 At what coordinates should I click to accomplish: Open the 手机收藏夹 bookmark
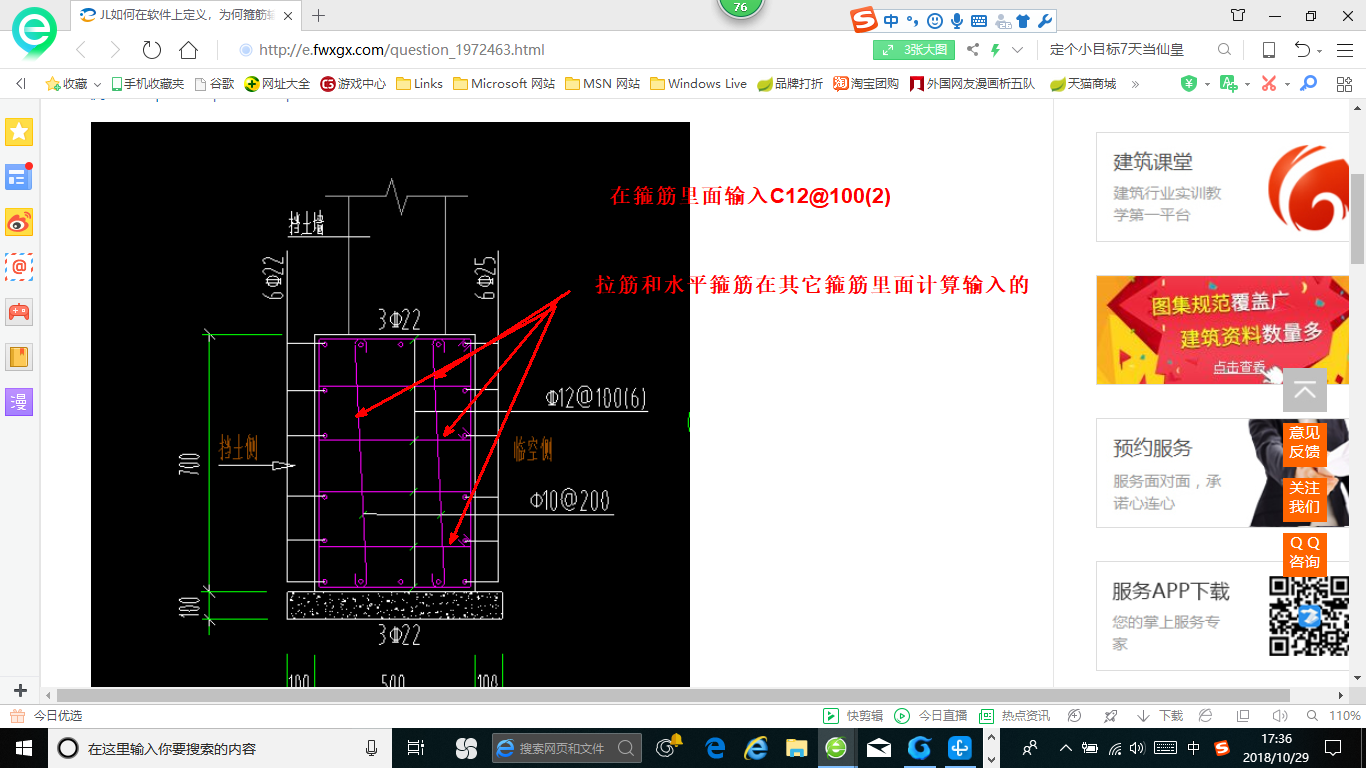[x=148, y=84]
